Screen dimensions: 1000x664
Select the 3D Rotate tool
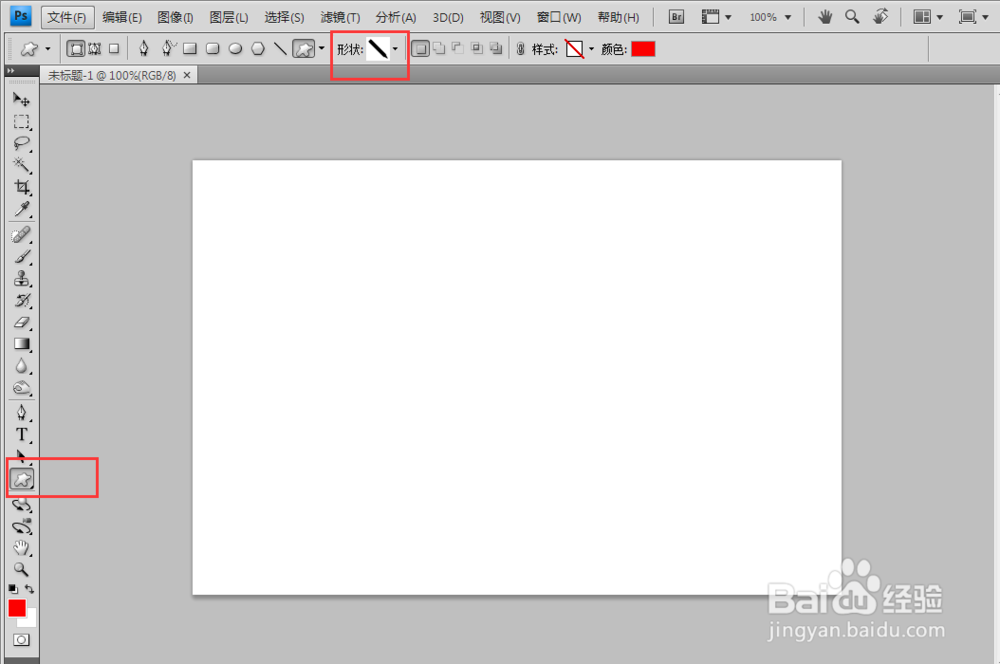point(21,506)
